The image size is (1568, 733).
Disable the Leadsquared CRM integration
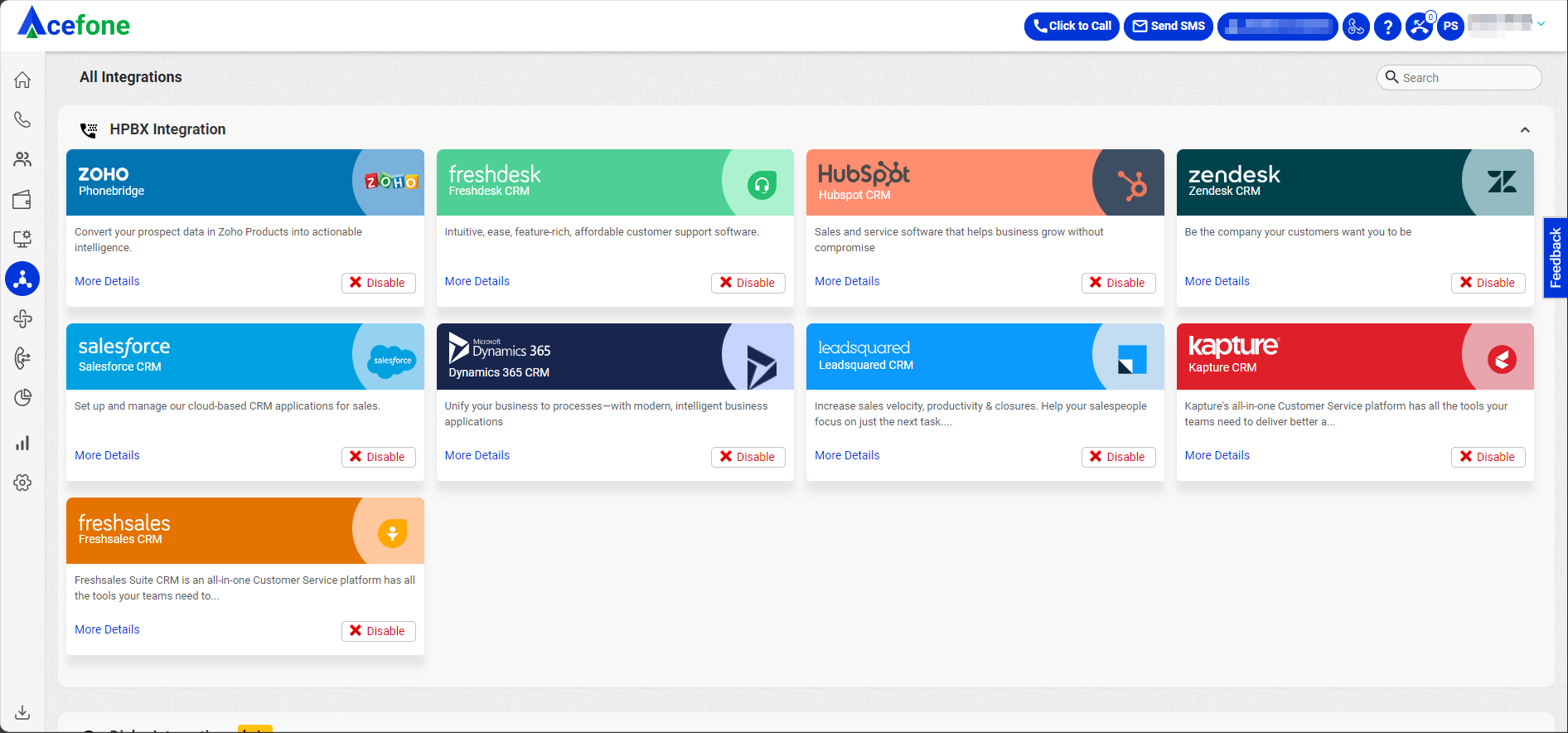point(1118,457)
